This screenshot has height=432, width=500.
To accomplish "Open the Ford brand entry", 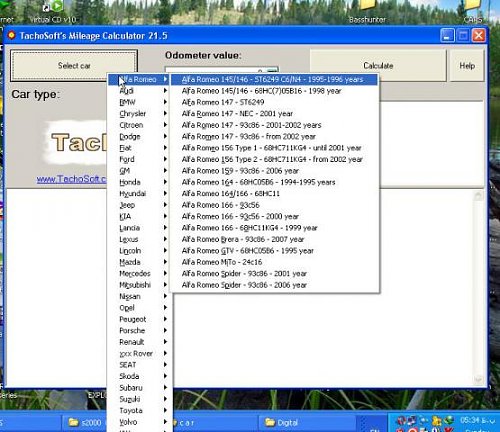I will pyautogui.click(x=140, y=159).
